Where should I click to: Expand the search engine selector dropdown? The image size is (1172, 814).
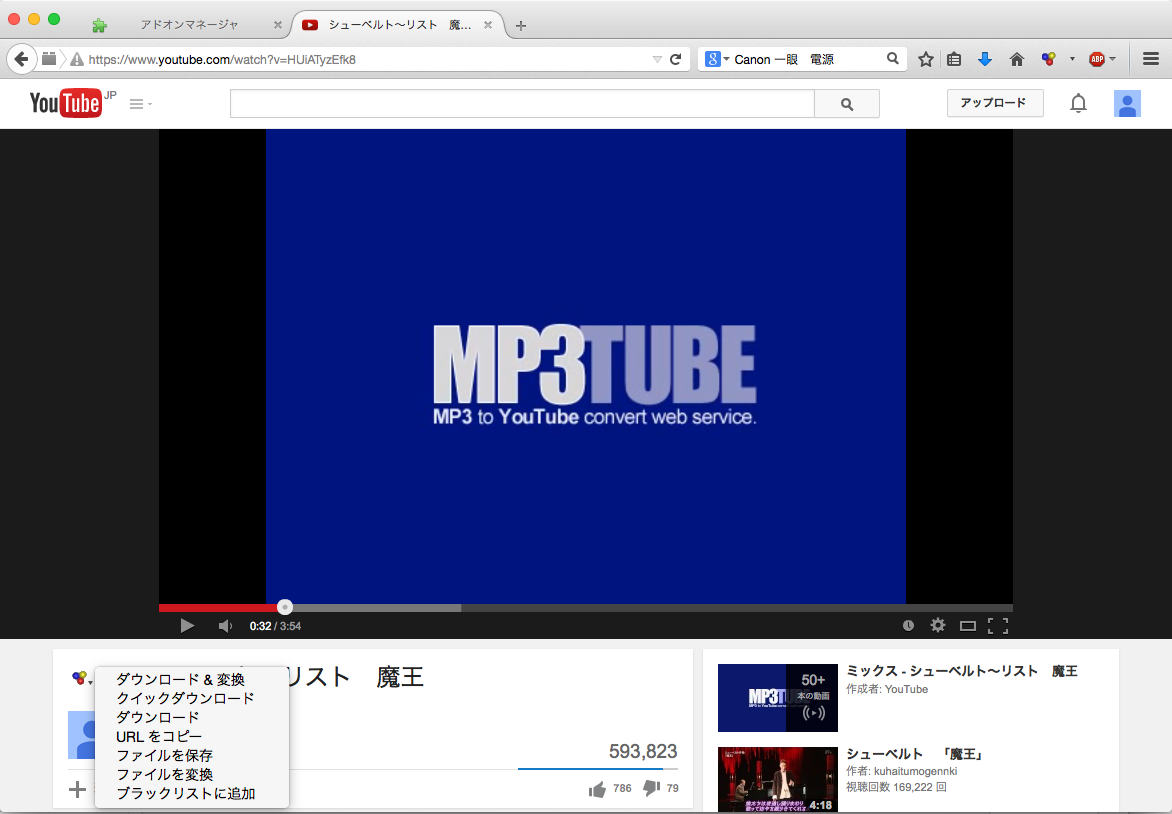click(717, 59)
